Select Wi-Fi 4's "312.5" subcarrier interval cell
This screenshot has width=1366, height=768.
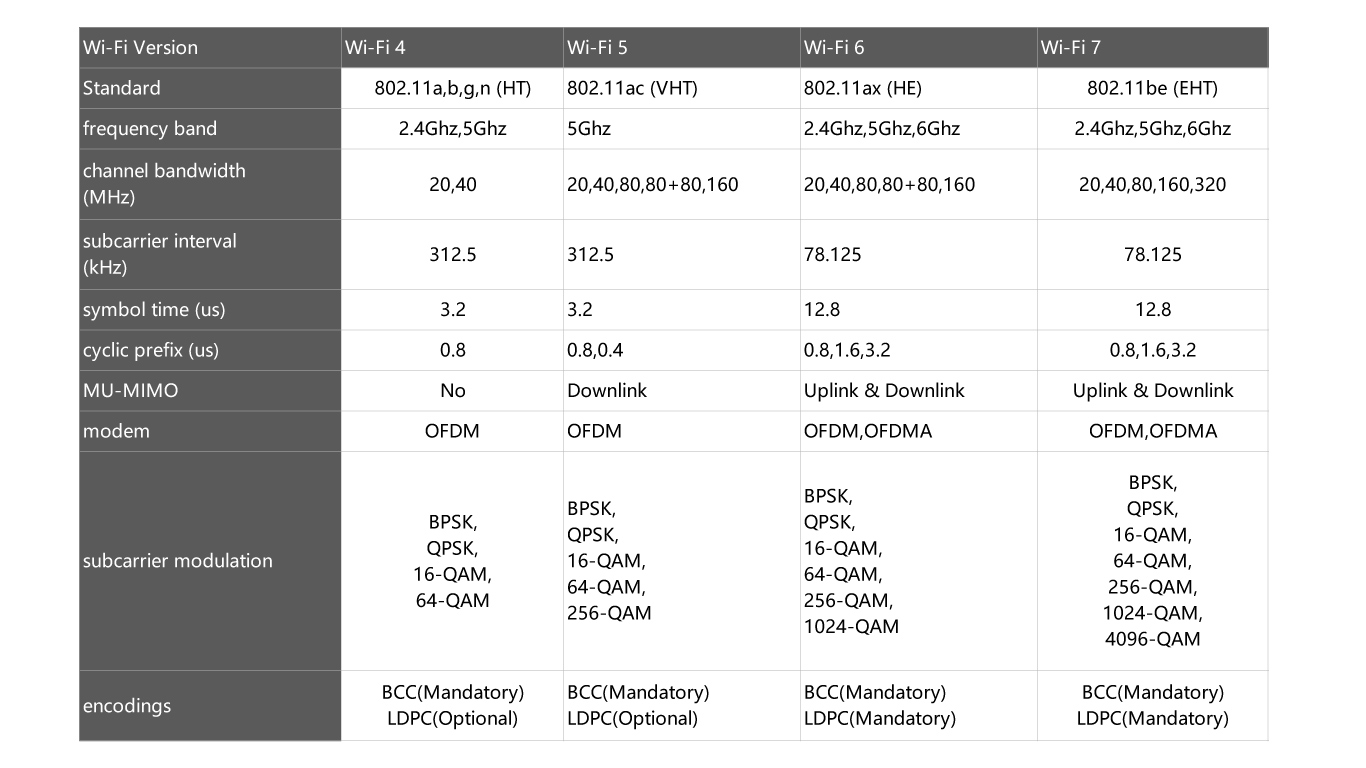coord(452,254)
